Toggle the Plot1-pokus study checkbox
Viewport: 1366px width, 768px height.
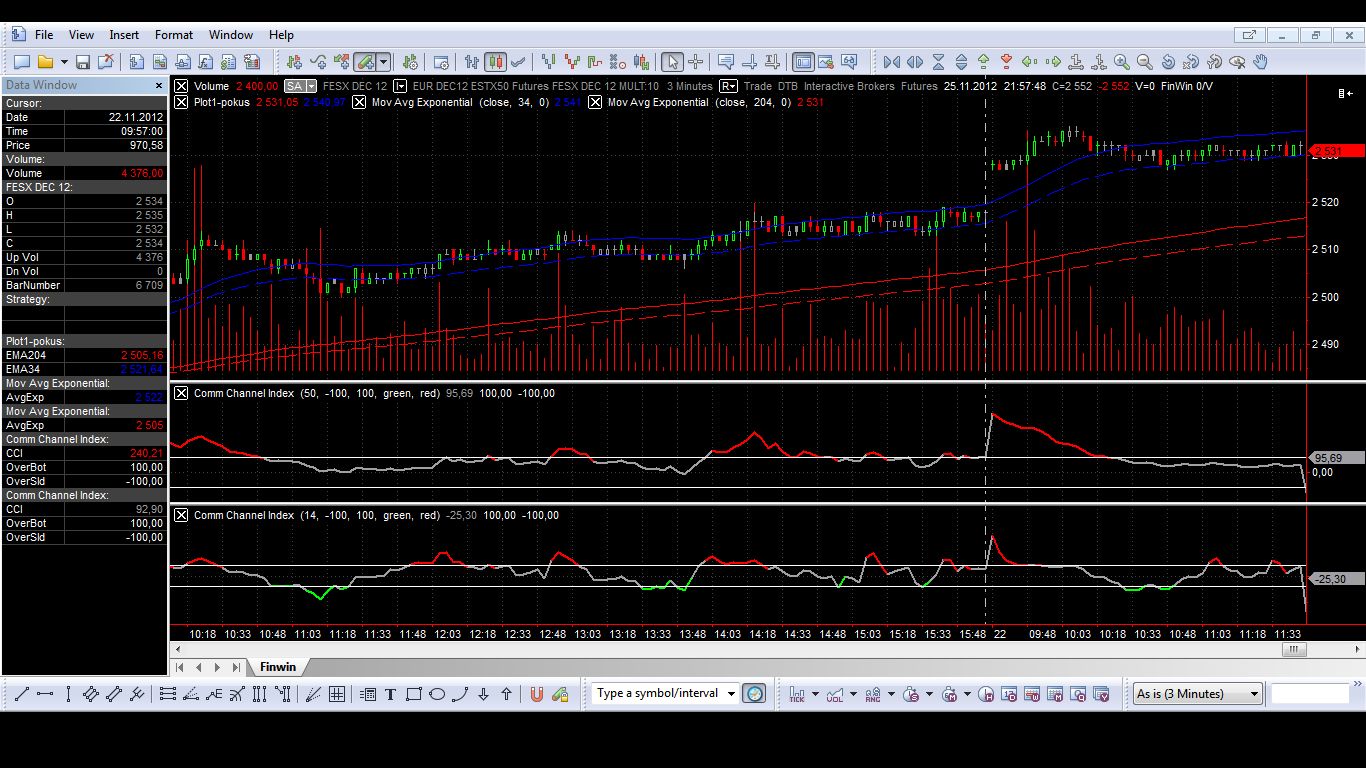point(181,102)
